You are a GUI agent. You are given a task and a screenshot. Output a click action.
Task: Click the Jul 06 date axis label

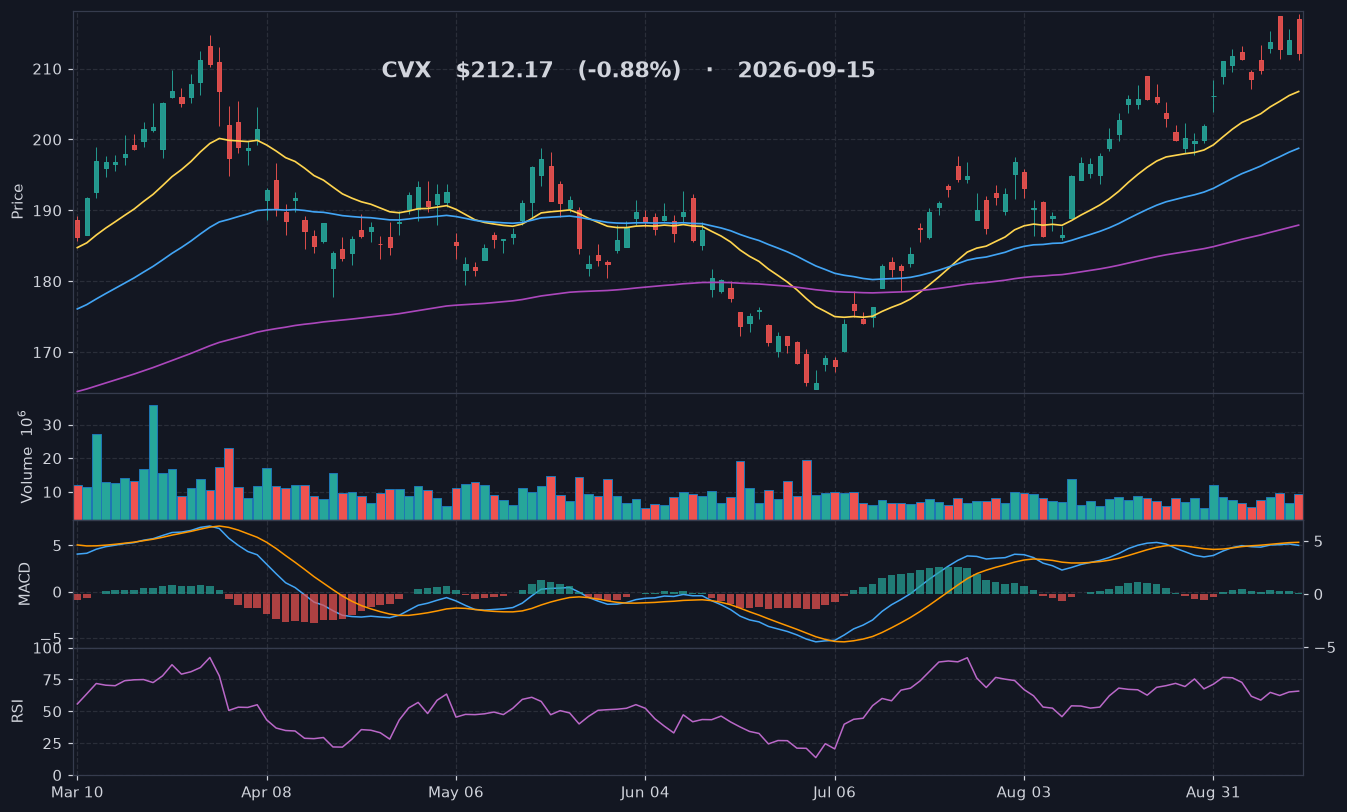[x=835, y=792]
